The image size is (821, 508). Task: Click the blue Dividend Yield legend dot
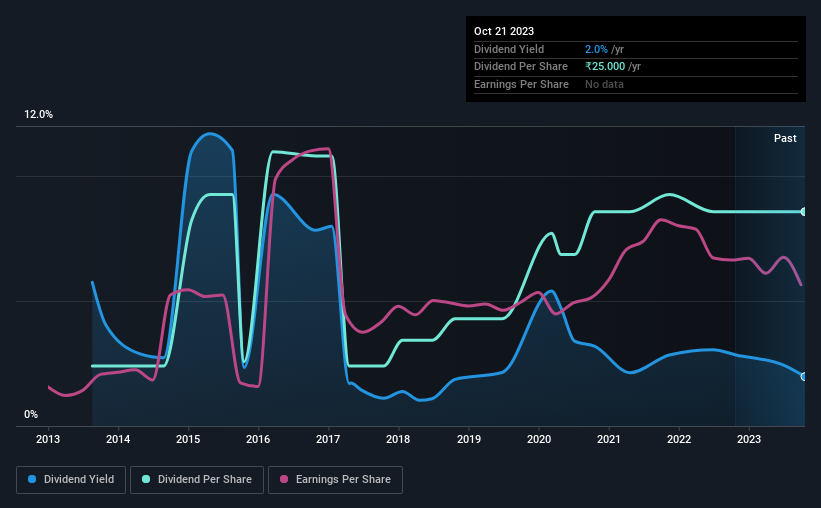pos(32,479)
